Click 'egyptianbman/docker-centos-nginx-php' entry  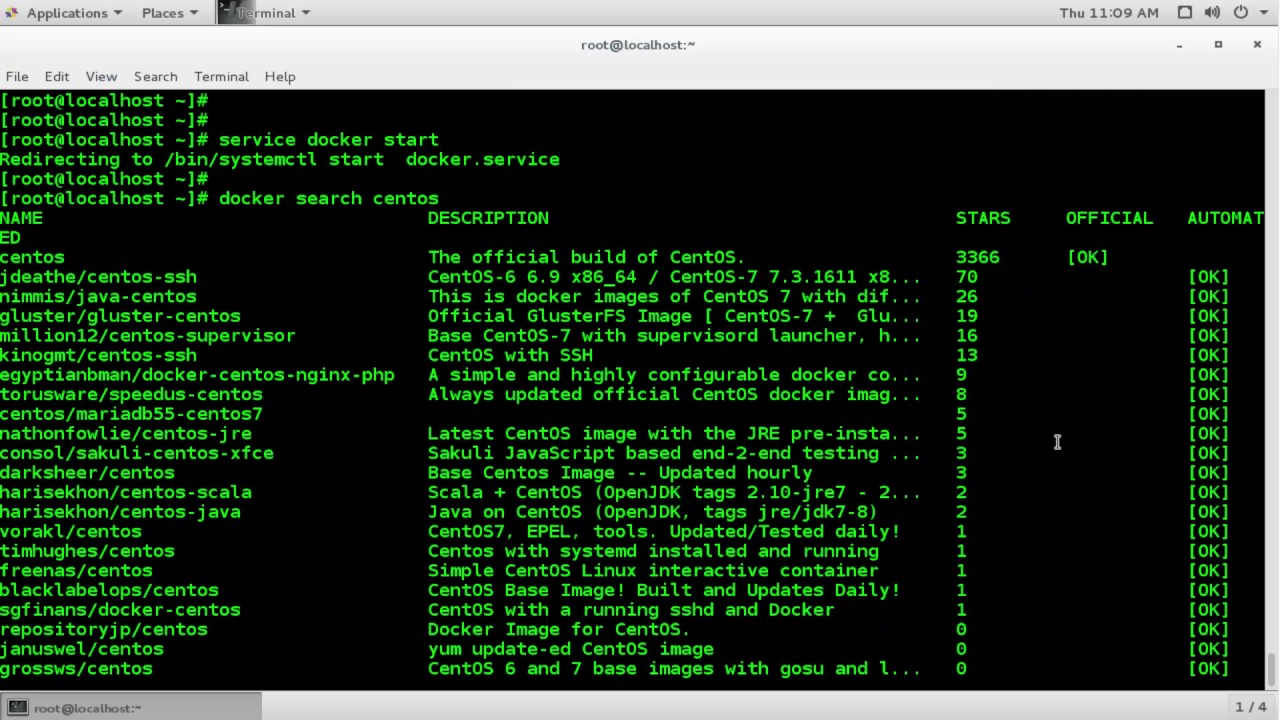pyautogui.click(x=197, y=375)
